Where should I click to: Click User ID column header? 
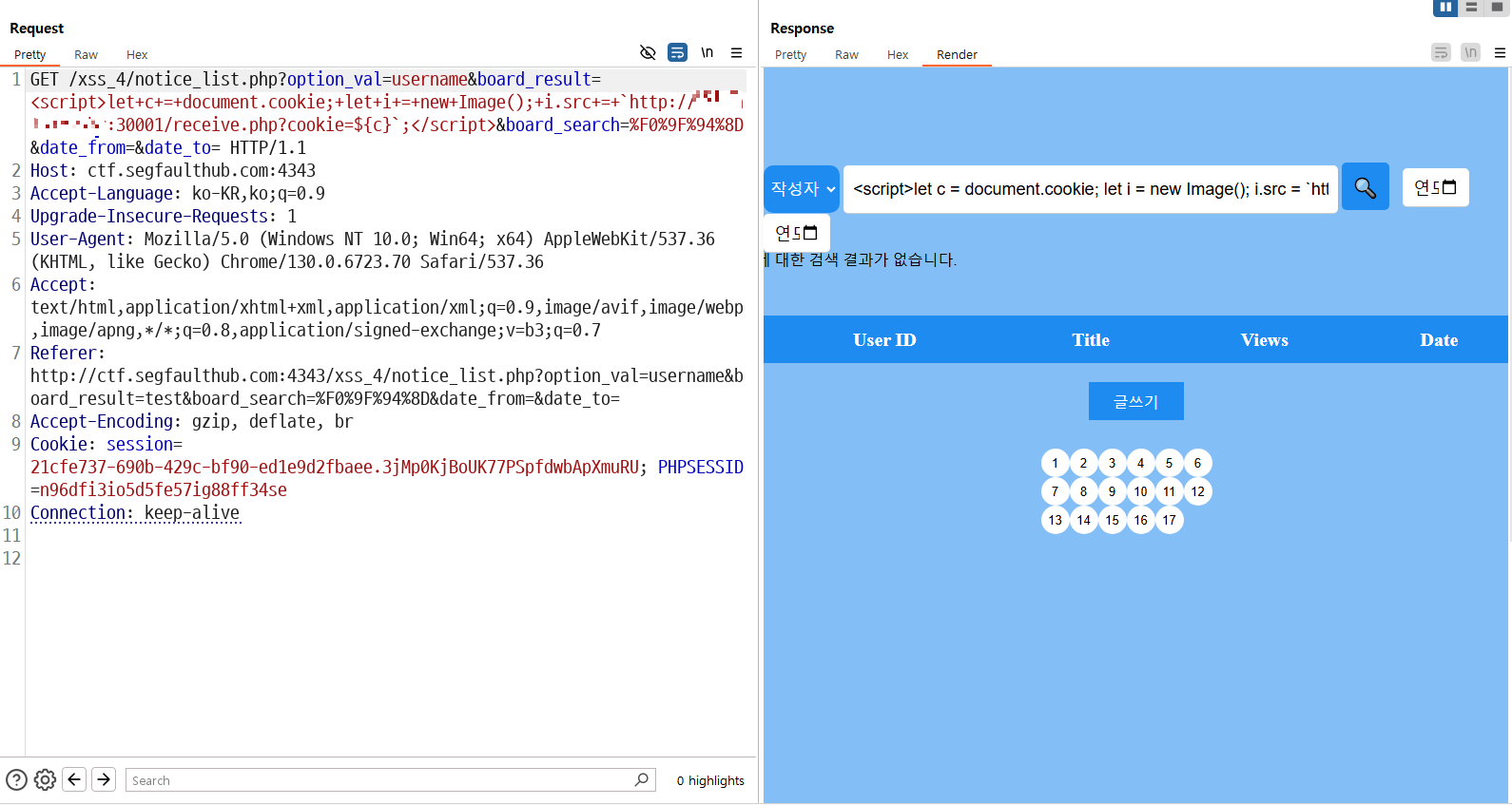tap(884, 340)
